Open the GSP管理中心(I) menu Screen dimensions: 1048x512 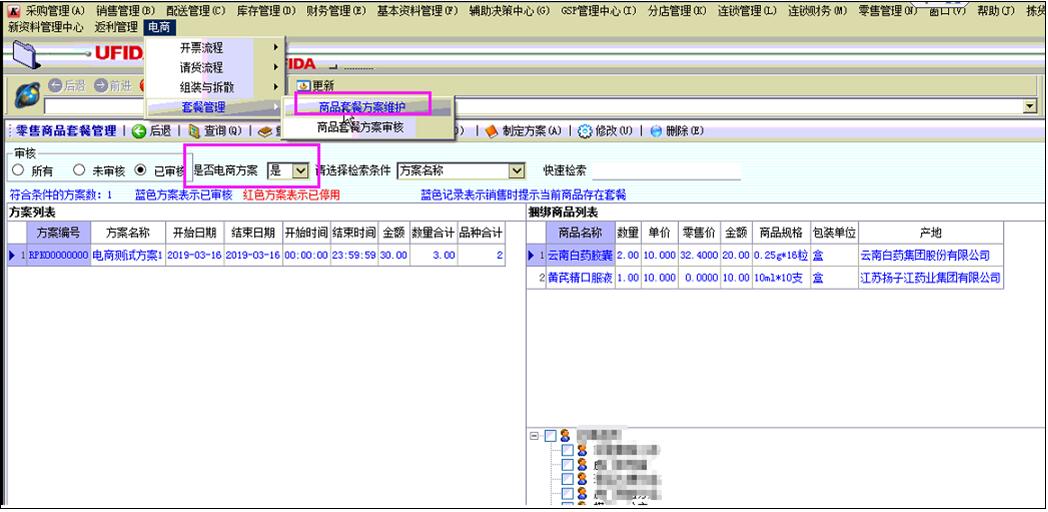[599, 11]
